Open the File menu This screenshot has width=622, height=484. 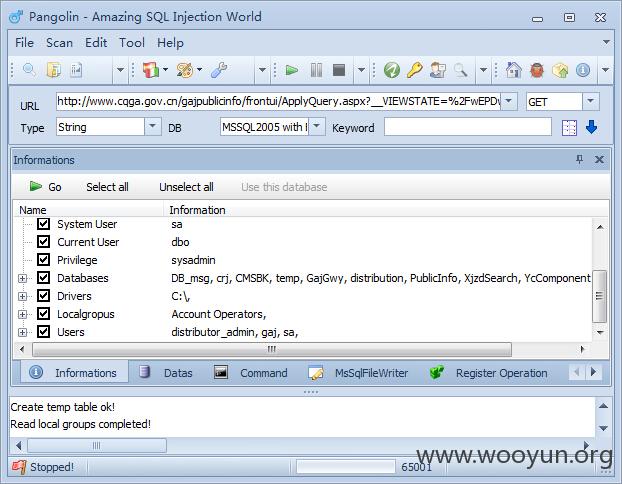tap(24, 42)
